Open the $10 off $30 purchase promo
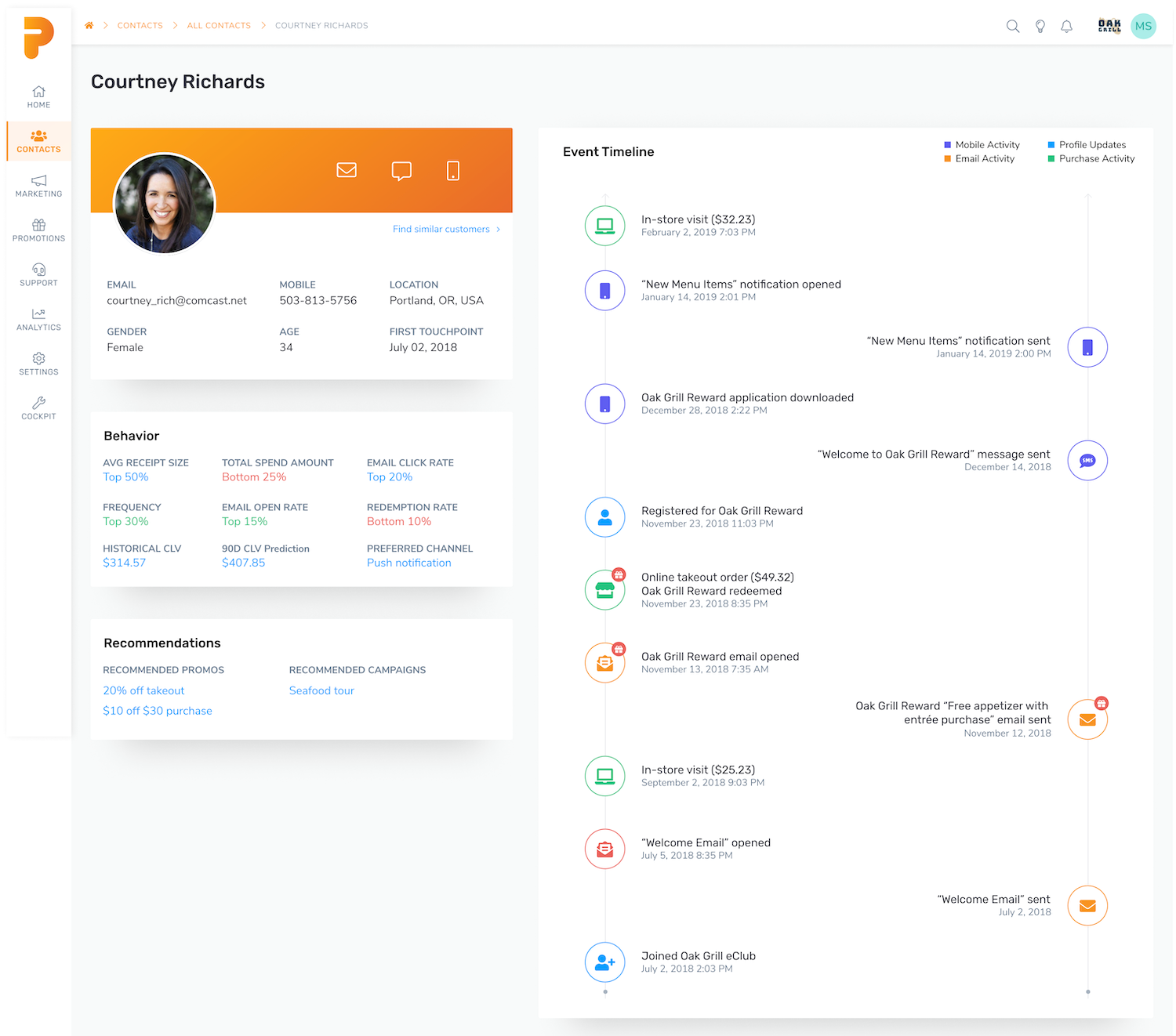The width and height of the screenshot is (1176, 1036). tap(158, 711)
